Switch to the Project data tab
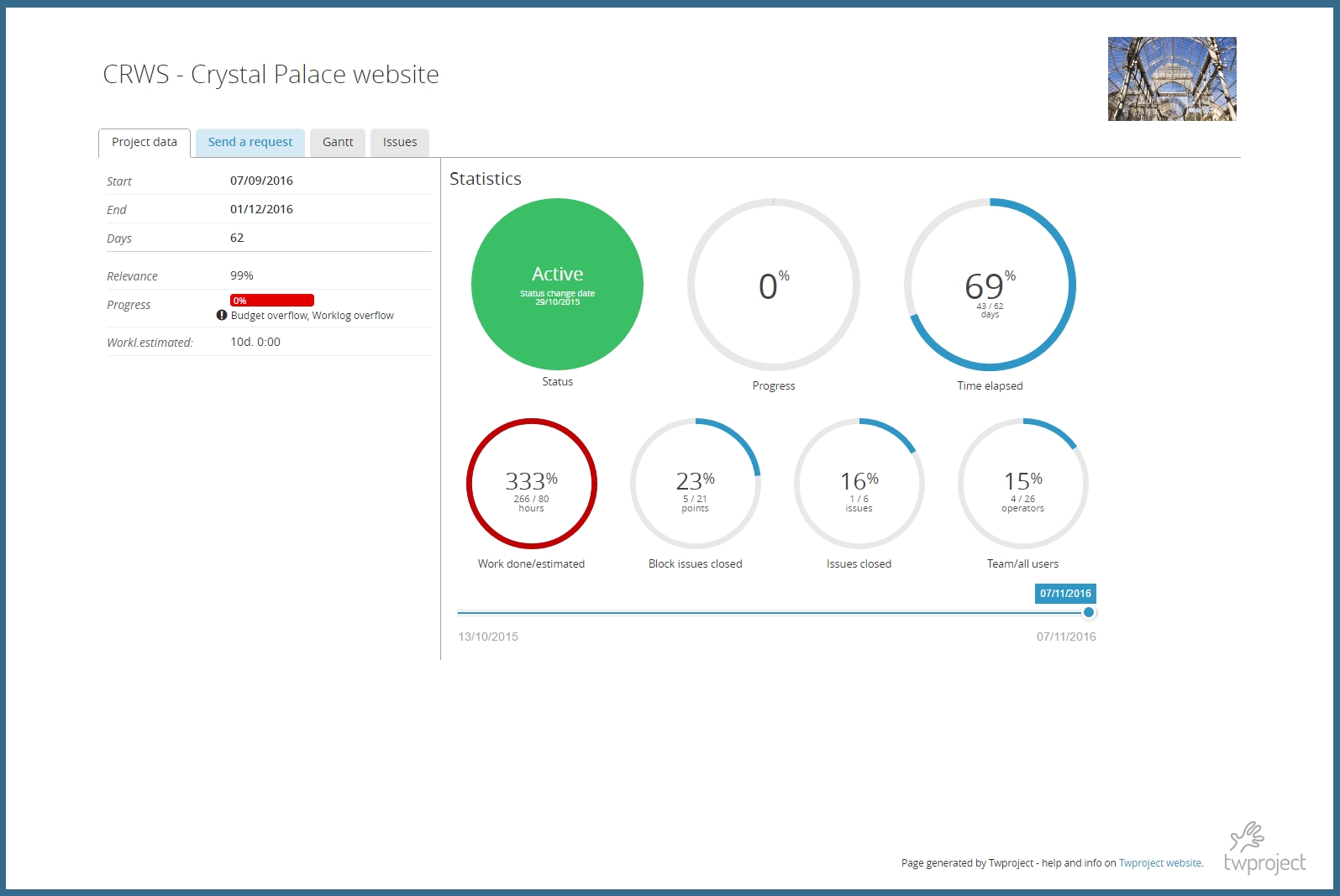The height and width of the screenshot is (896, 1340). point(145,143)
